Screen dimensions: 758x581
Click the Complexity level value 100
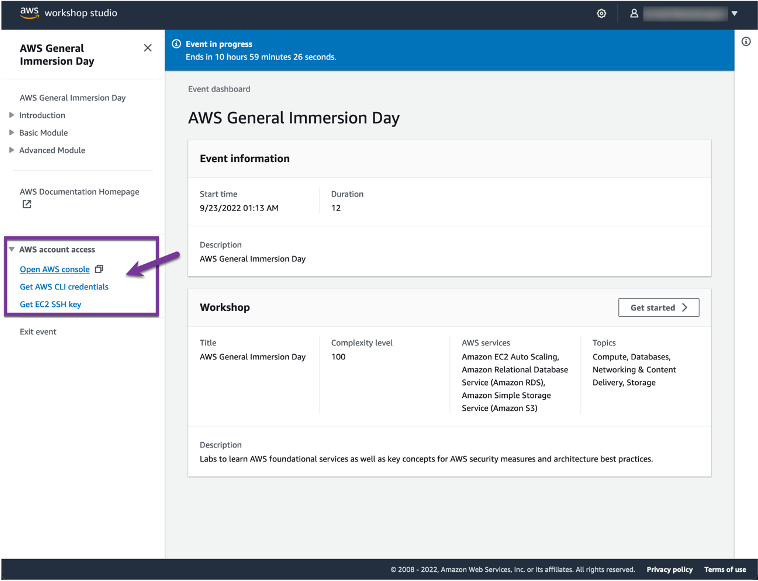point(338,357)
